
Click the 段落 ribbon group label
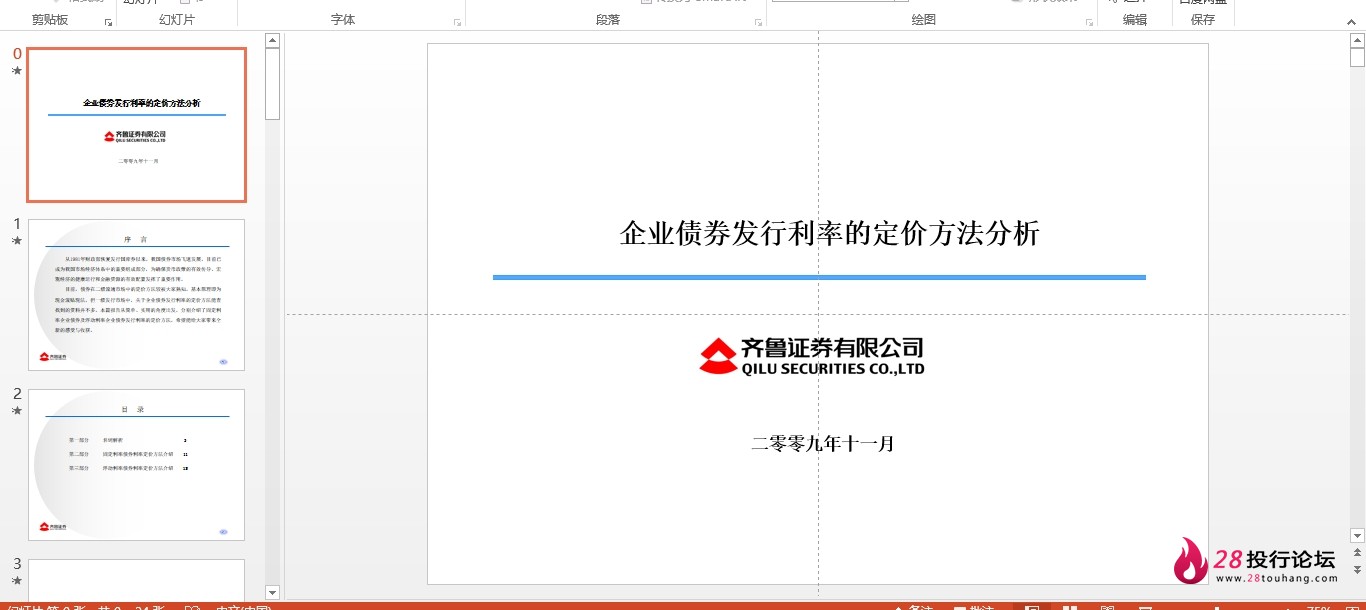tap(608, 20)
